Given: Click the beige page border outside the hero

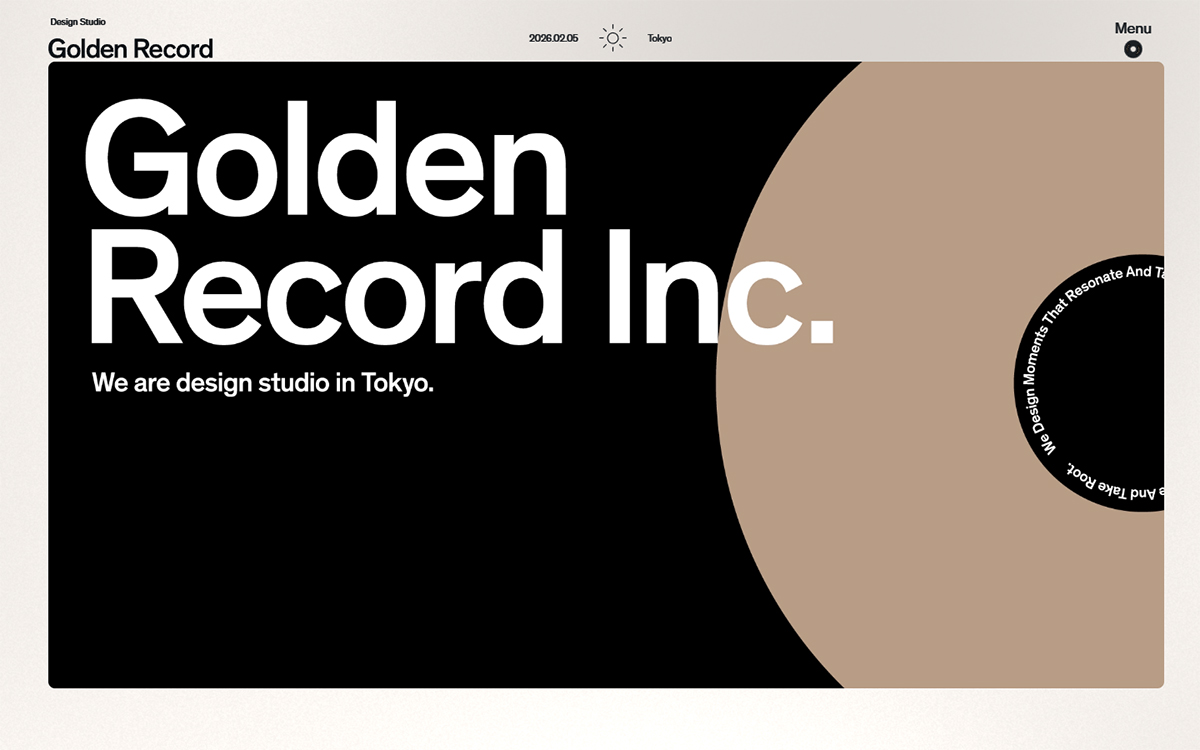Looking at the screenshot, I should [25, 375].
